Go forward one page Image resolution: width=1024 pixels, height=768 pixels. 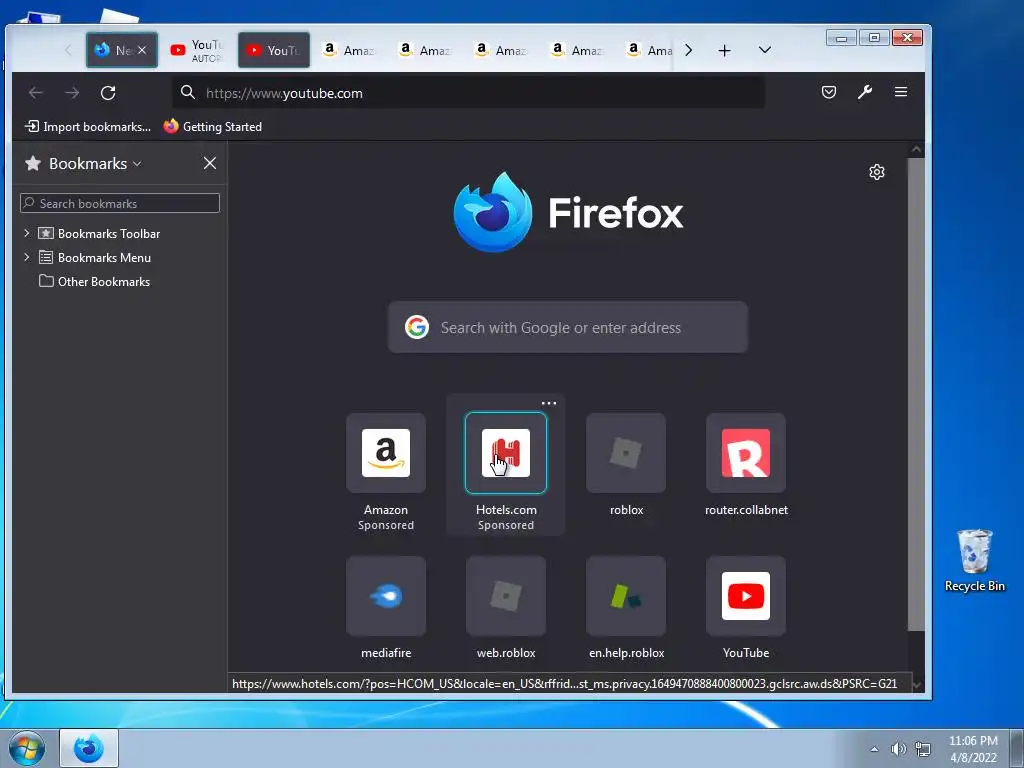72,93
